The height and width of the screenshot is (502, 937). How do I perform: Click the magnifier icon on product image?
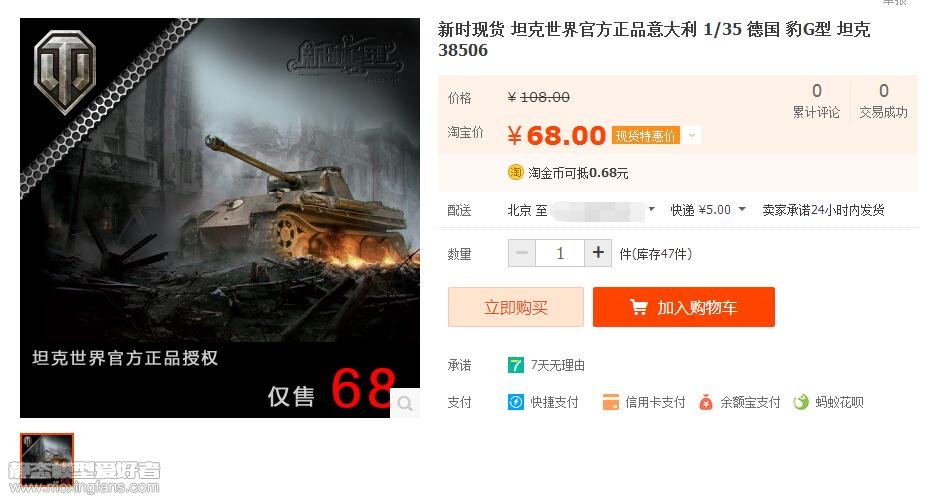click(405, 403)
